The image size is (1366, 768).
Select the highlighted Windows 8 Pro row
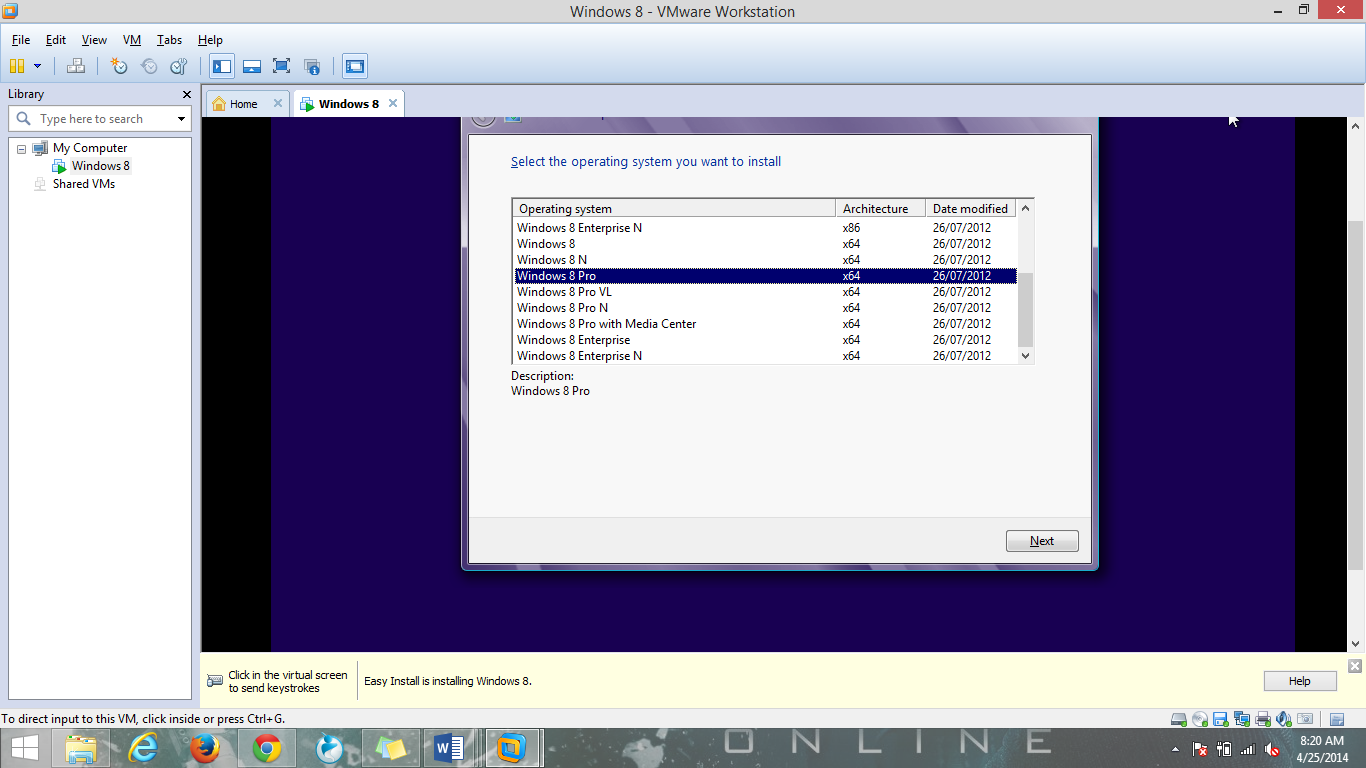[x=765, y=276]
